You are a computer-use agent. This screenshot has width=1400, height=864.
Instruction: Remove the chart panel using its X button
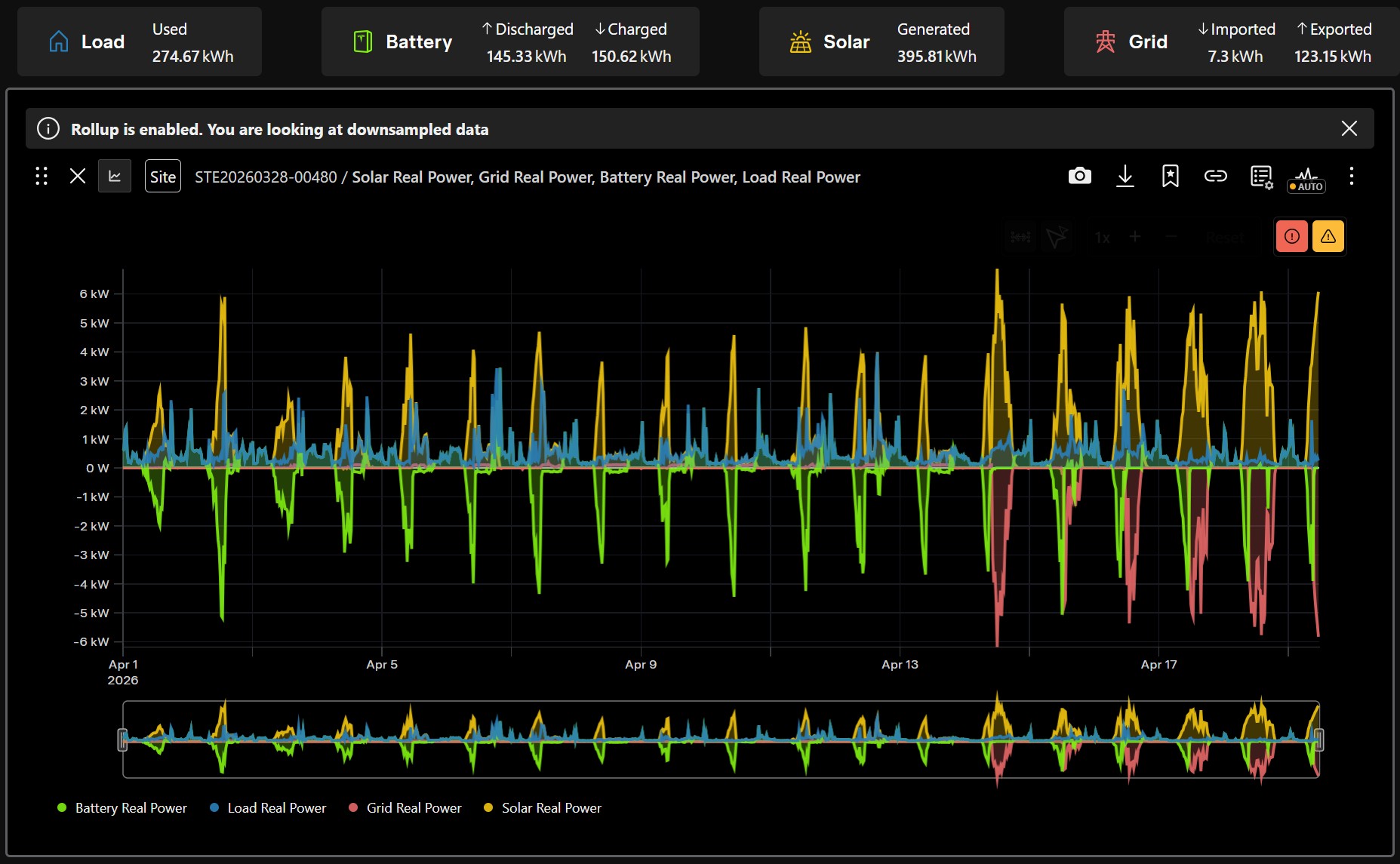click(x=77, y=177)
